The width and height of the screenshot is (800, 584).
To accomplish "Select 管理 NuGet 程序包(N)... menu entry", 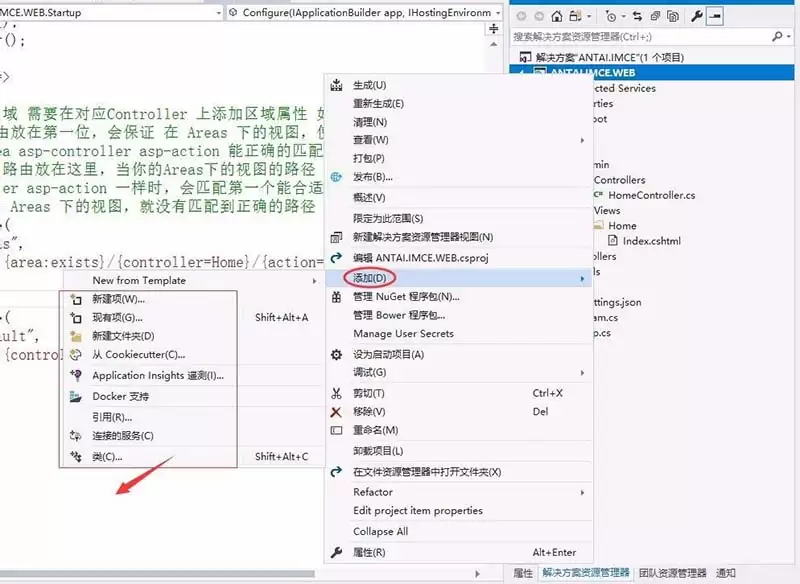I will click(x=406, y=297).
